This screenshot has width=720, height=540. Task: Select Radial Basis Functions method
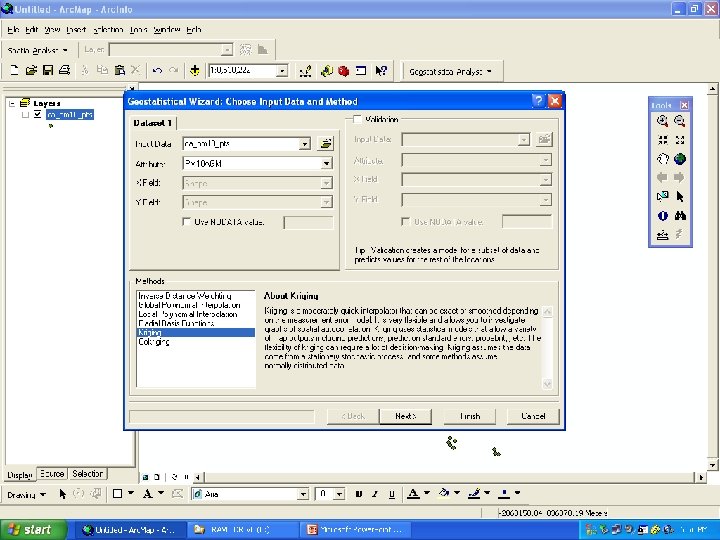[x=176, y=324]
